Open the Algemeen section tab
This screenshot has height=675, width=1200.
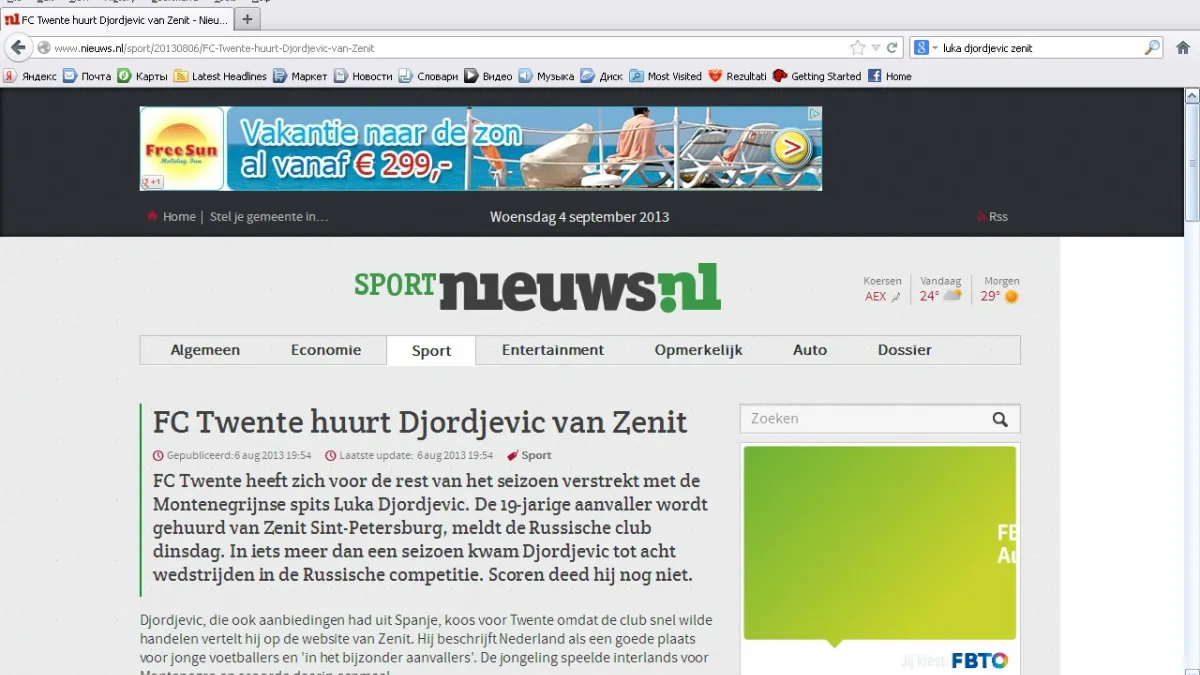click(205, 350)
